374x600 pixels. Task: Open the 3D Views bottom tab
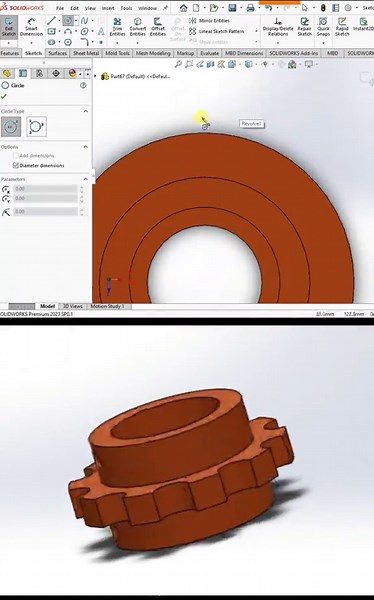tap(73, 306)
